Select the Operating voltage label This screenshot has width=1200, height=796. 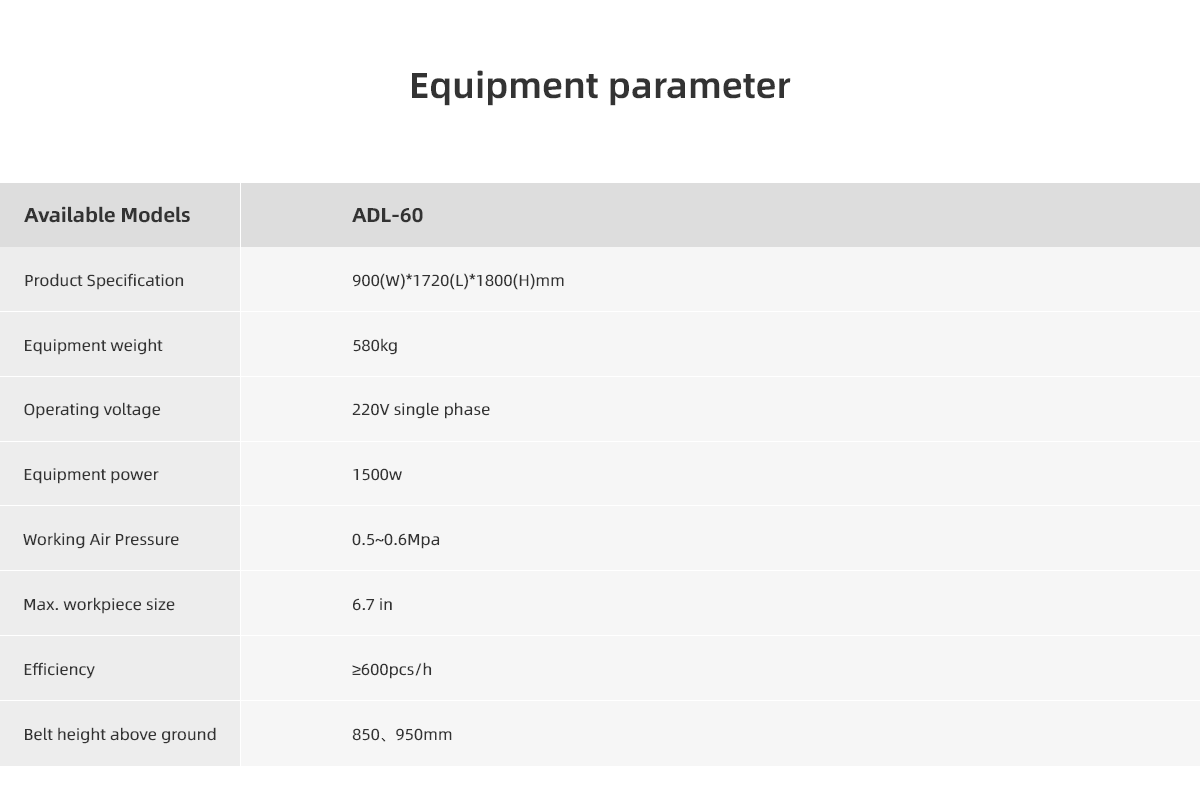[x=92, y=409]
